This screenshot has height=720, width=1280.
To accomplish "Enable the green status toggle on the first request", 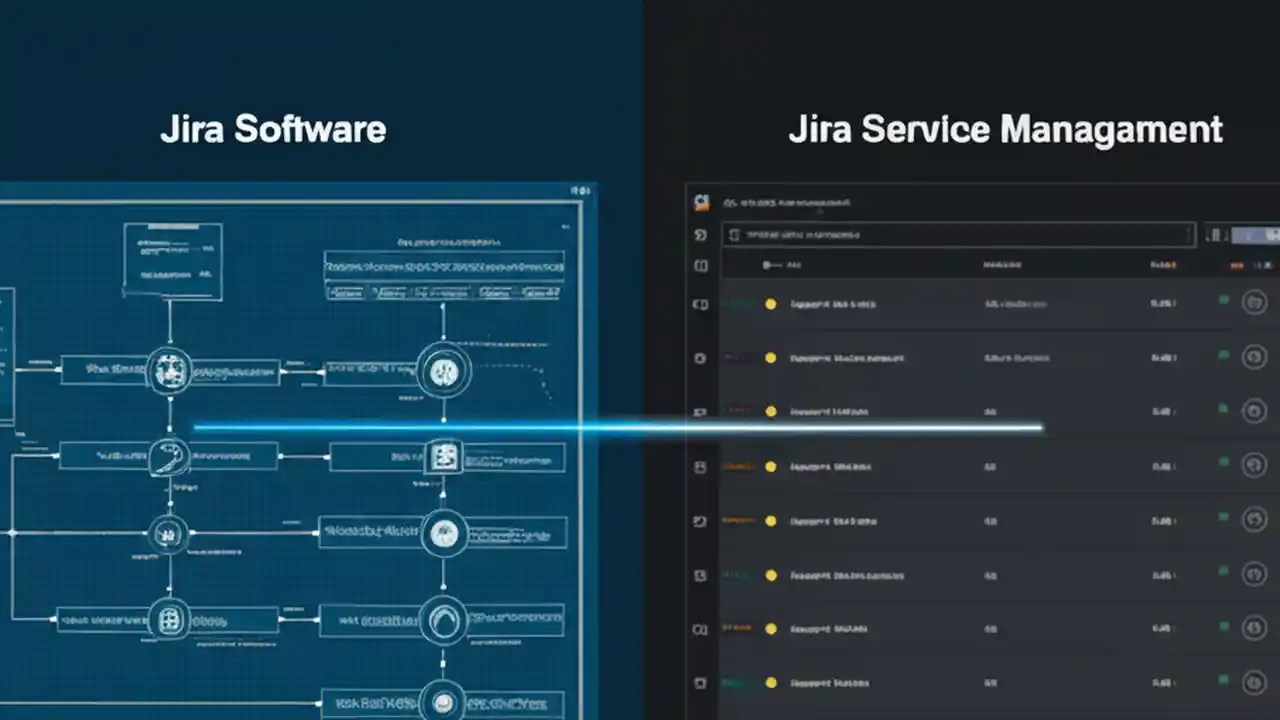I will click(x=1224, y=302).
